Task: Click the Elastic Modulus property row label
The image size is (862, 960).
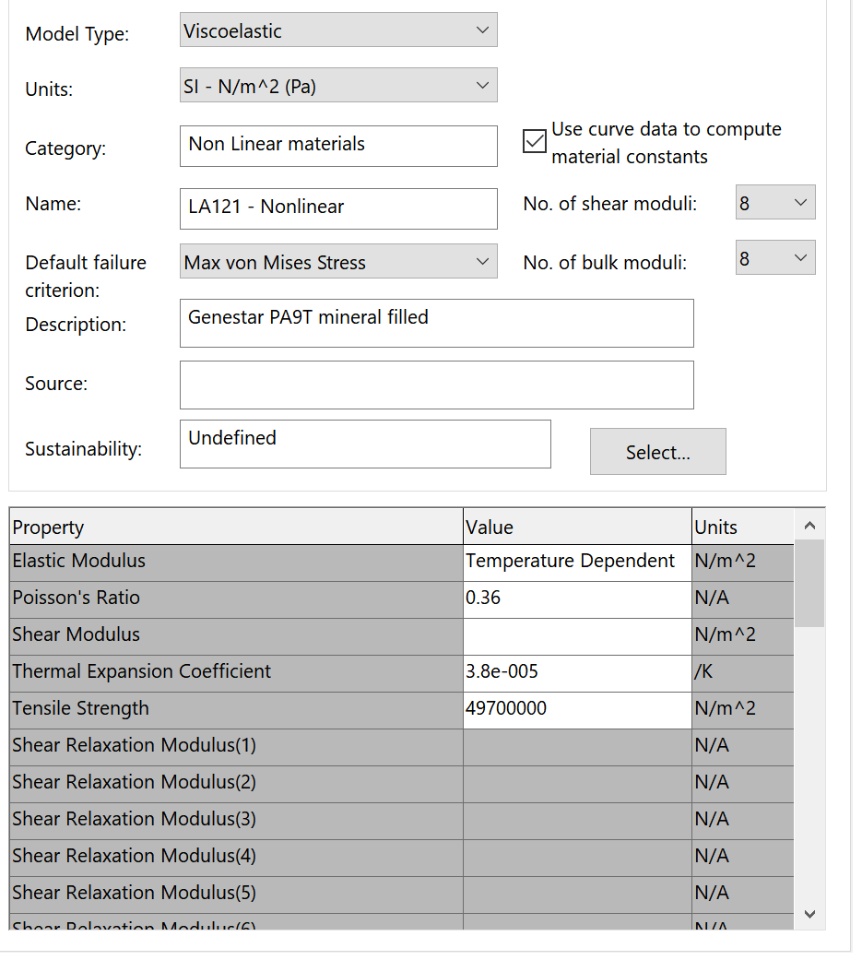Action: click(236, 563)
